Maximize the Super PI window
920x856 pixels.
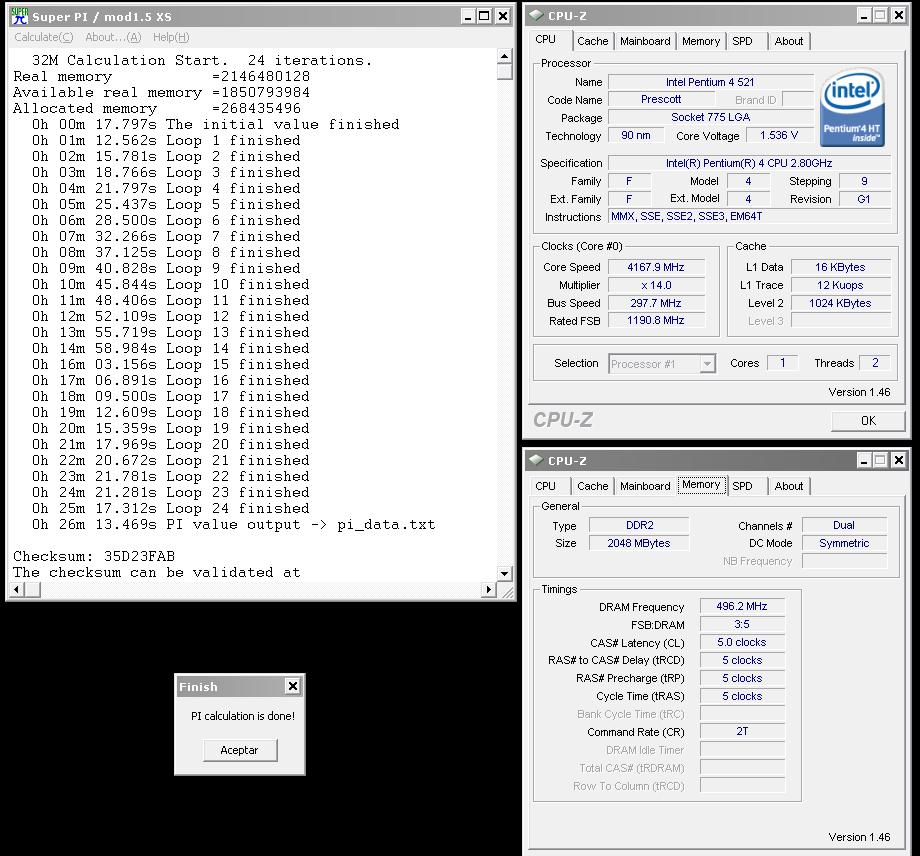coord(484,16)
